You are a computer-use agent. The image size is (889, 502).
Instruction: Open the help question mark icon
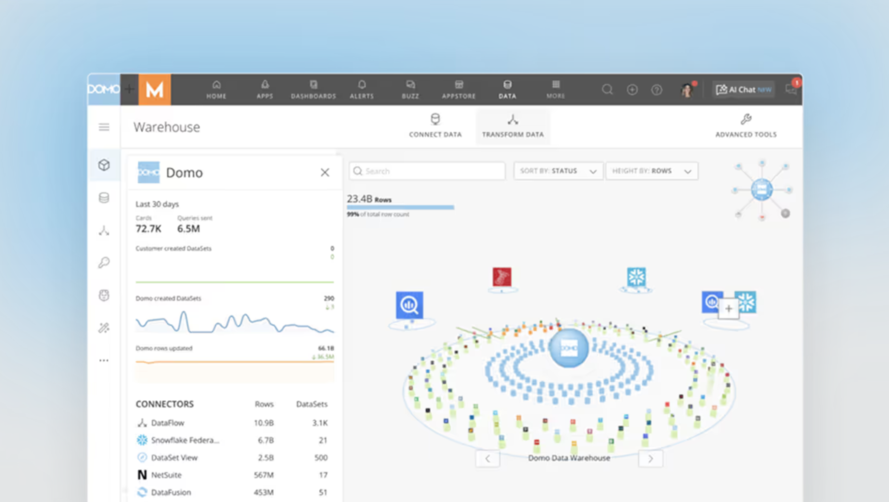click(x=657, y=90)
